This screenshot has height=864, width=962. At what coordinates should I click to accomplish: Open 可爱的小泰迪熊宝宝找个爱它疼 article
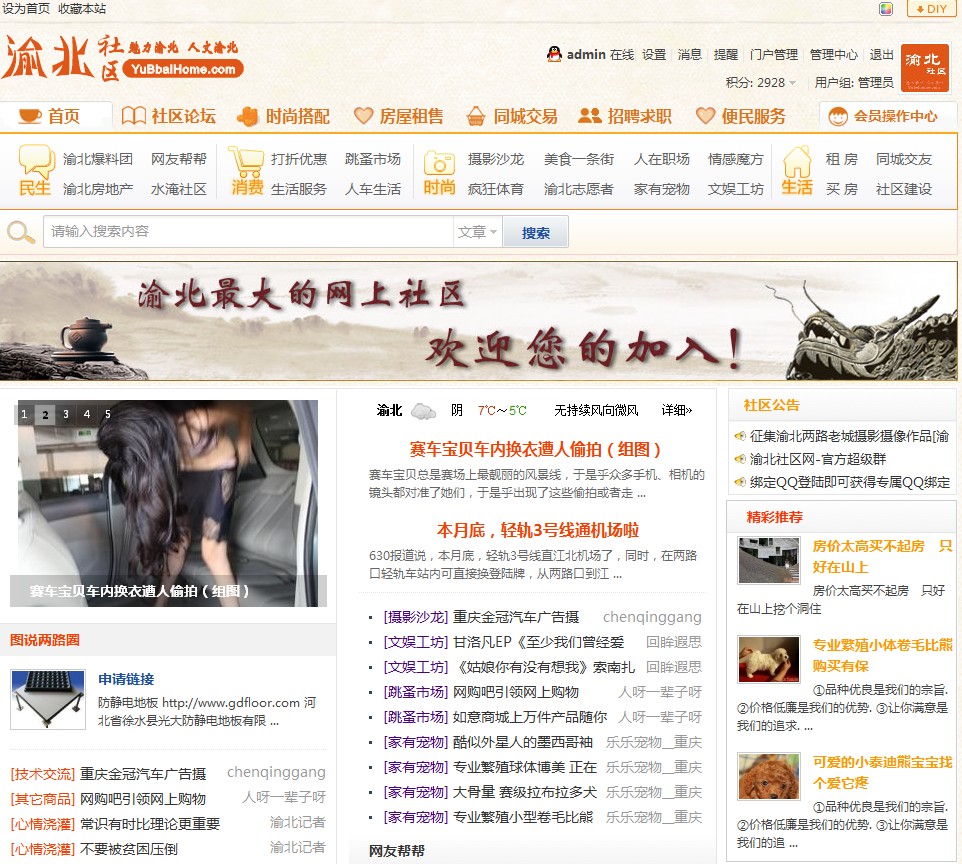(x=882, y=773)
